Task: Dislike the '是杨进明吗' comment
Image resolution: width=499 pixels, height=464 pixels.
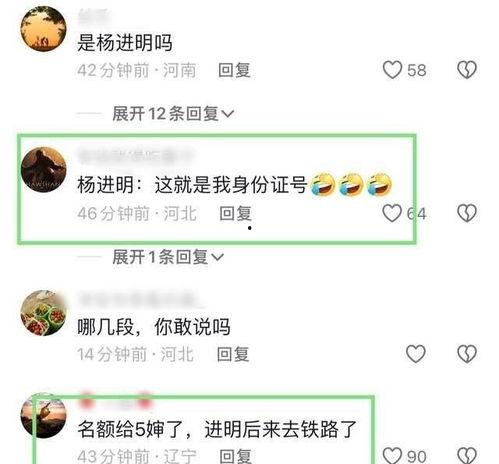Action: [x=467, y=70]
